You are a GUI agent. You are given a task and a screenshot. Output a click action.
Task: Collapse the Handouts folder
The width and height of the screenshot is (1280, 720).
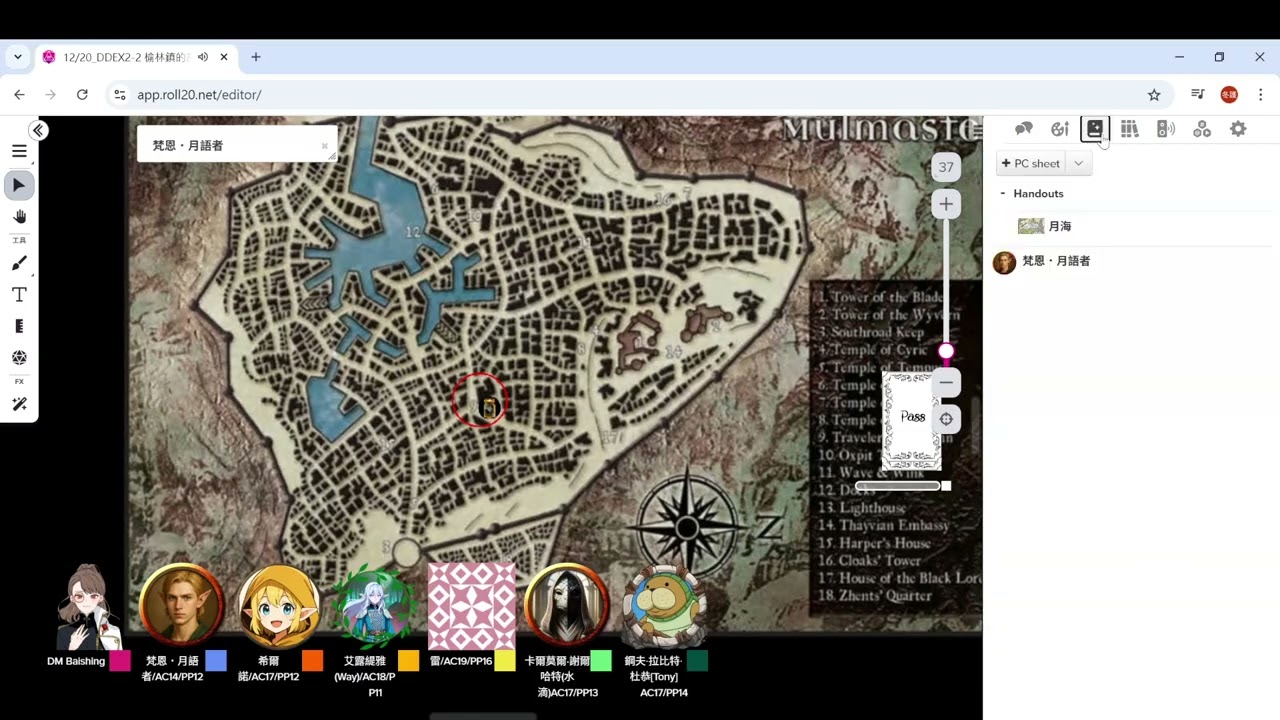1003,194
